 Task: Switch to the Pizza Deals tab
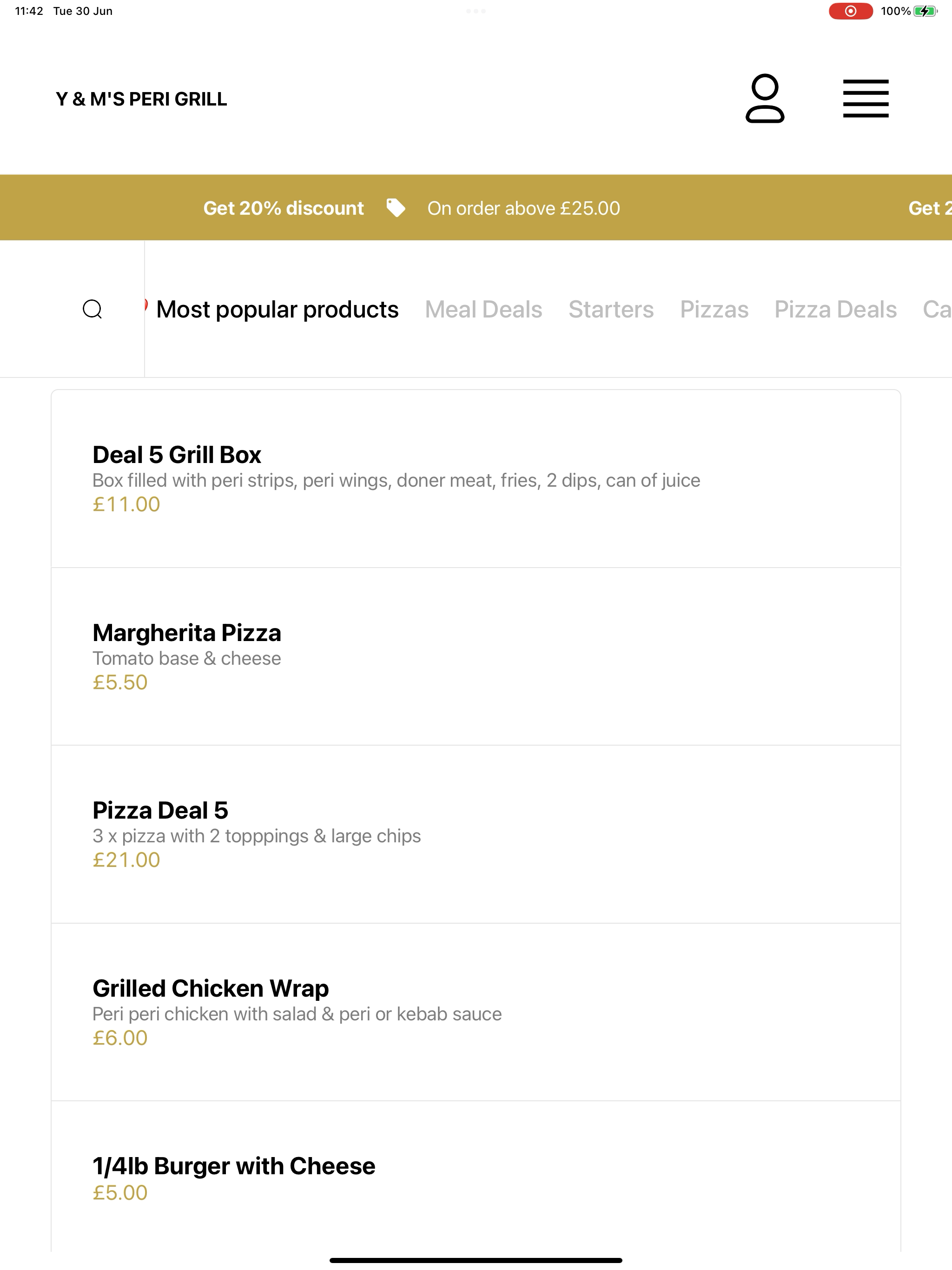point(835,310)
